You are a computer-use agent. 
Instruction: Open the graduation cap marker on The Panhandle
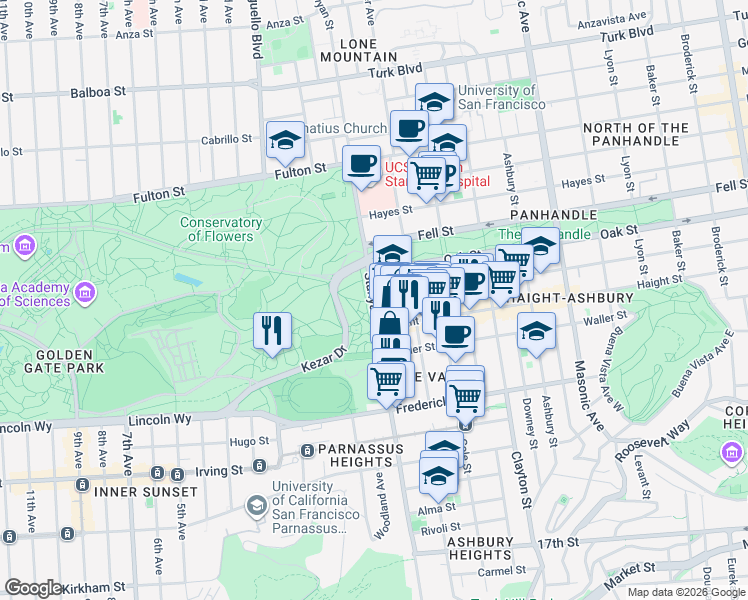pos(540,247)
